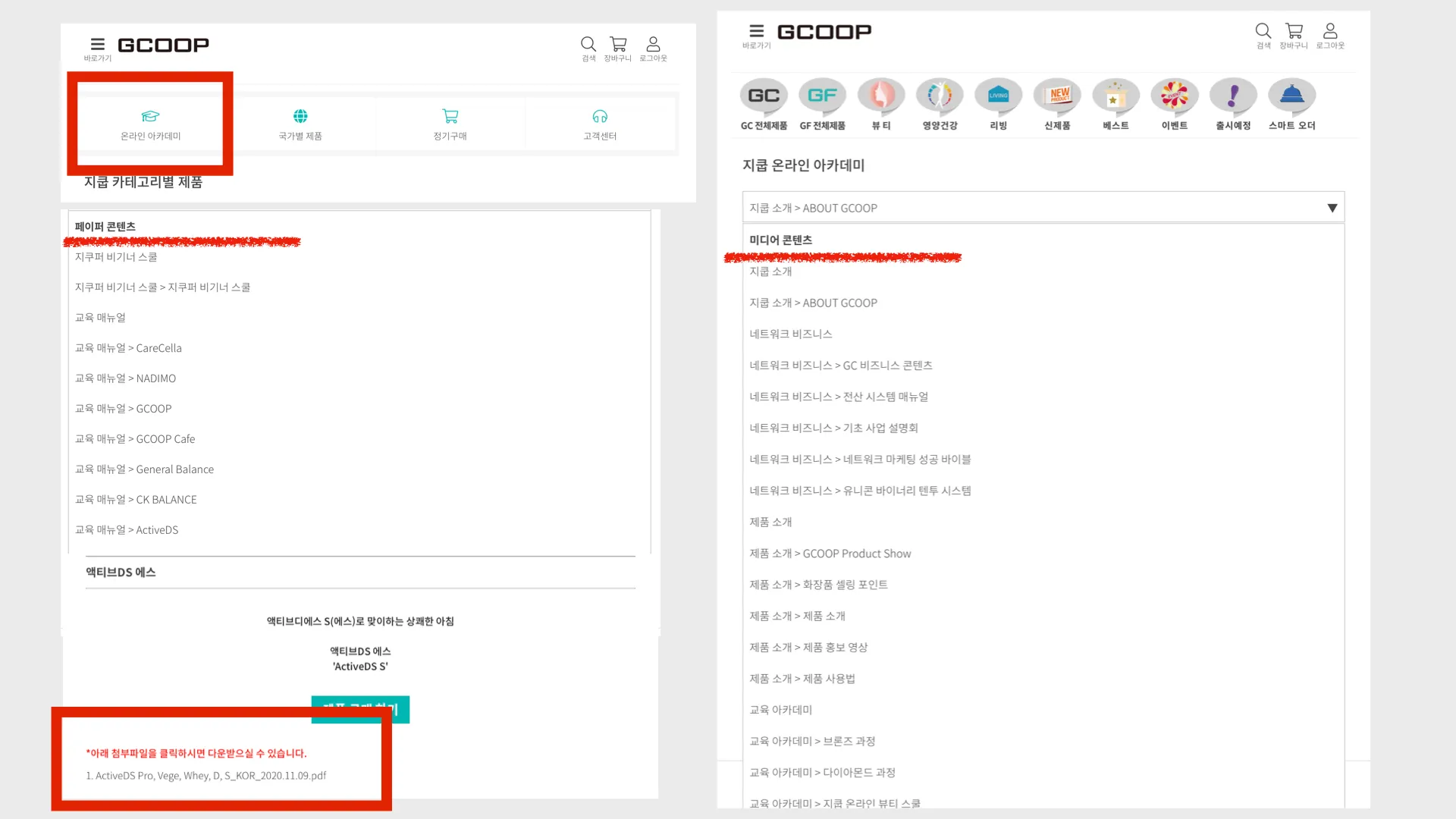Select the 스마트 오더 bell icon
Image resolution: width=1456 pixels, height=819 pixels.
pos(1291,96)
